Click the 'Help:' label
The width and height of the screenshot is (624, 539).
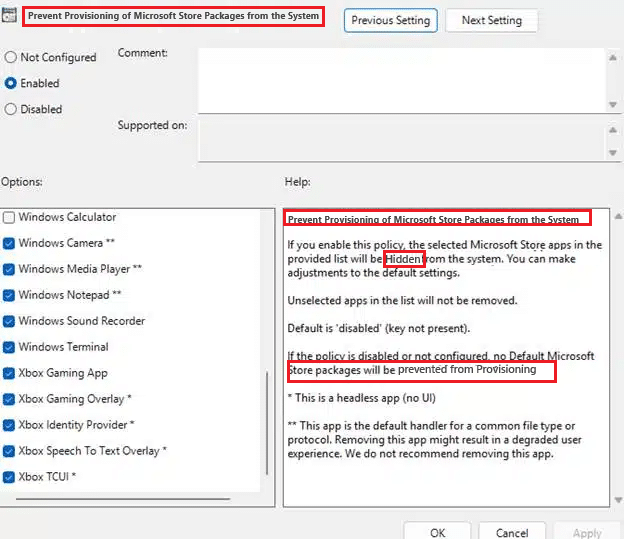[x=298, y=182]
